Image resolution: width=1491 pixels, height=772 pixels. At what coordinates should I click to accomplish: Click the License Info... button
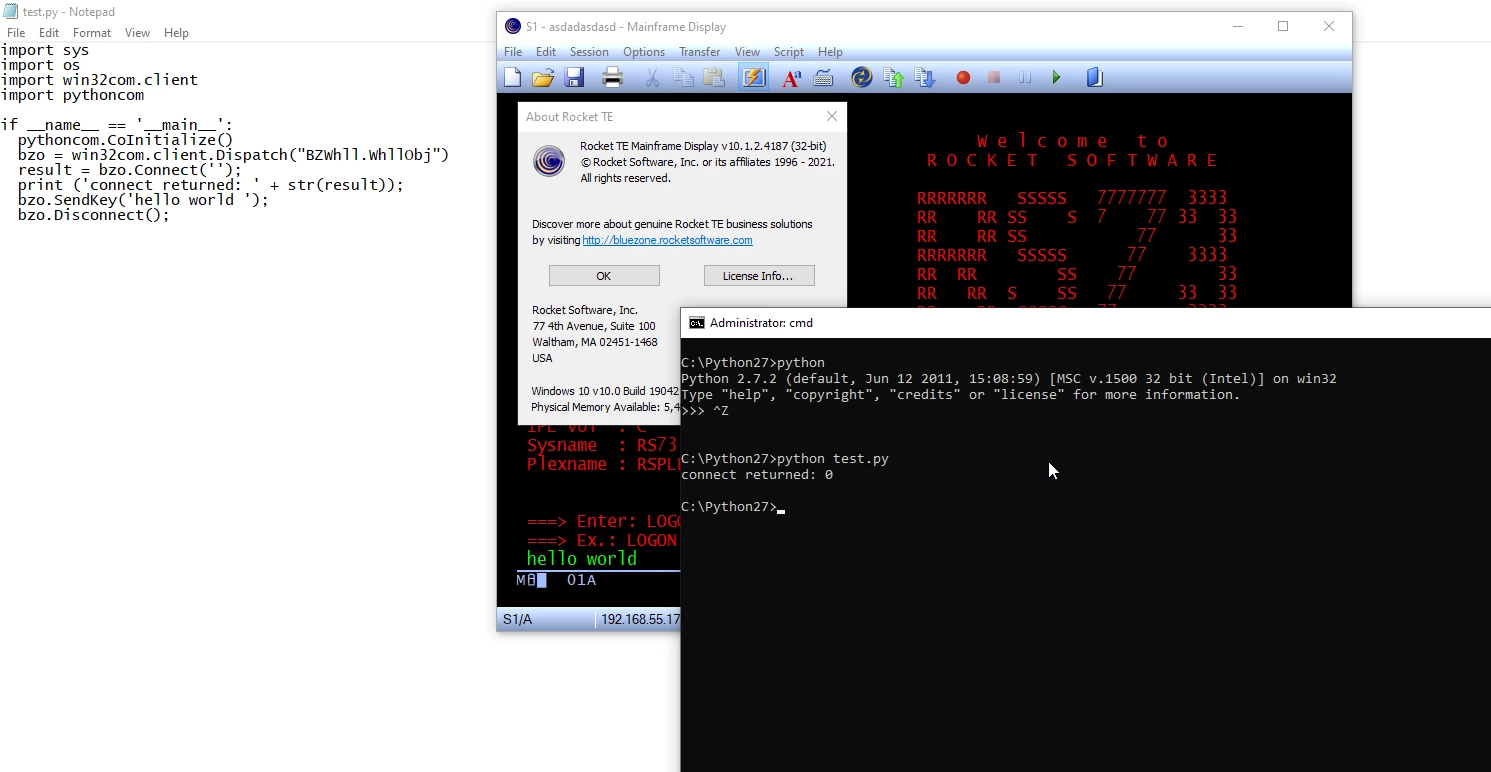[759, 276]
